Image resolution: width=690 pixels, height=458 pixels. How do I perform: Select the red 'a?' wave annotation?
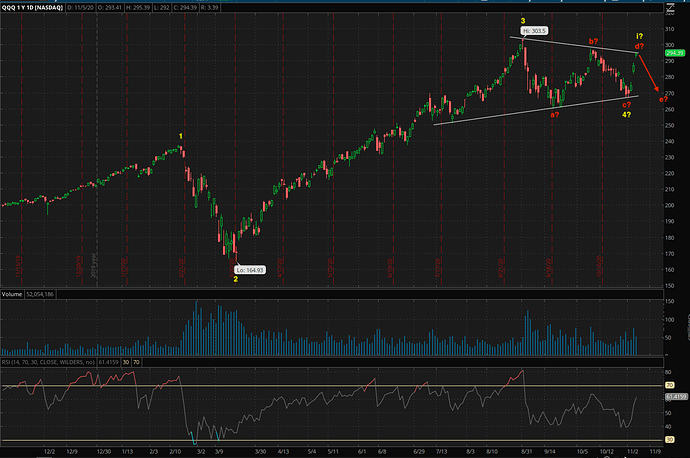coord(554,114)
